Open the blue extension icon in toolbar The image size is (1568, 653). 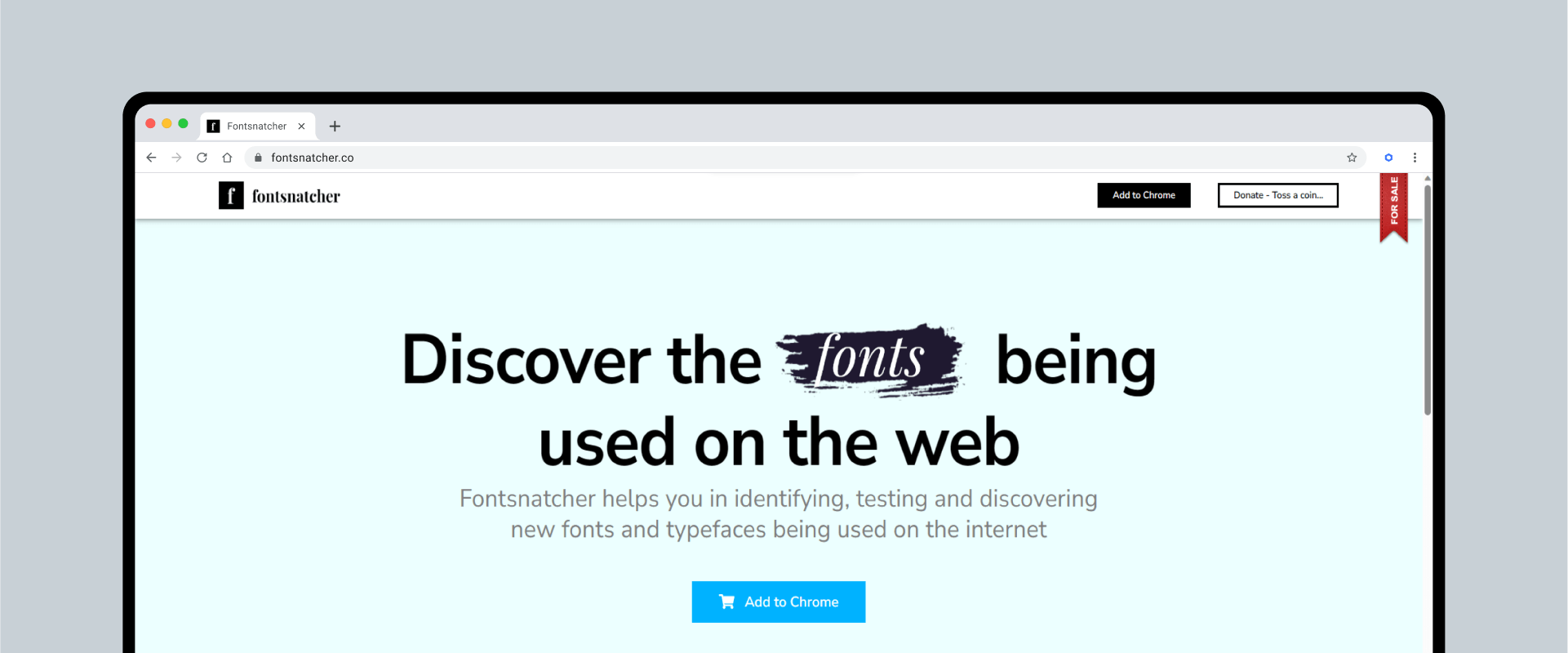[x=1388, y=158]
